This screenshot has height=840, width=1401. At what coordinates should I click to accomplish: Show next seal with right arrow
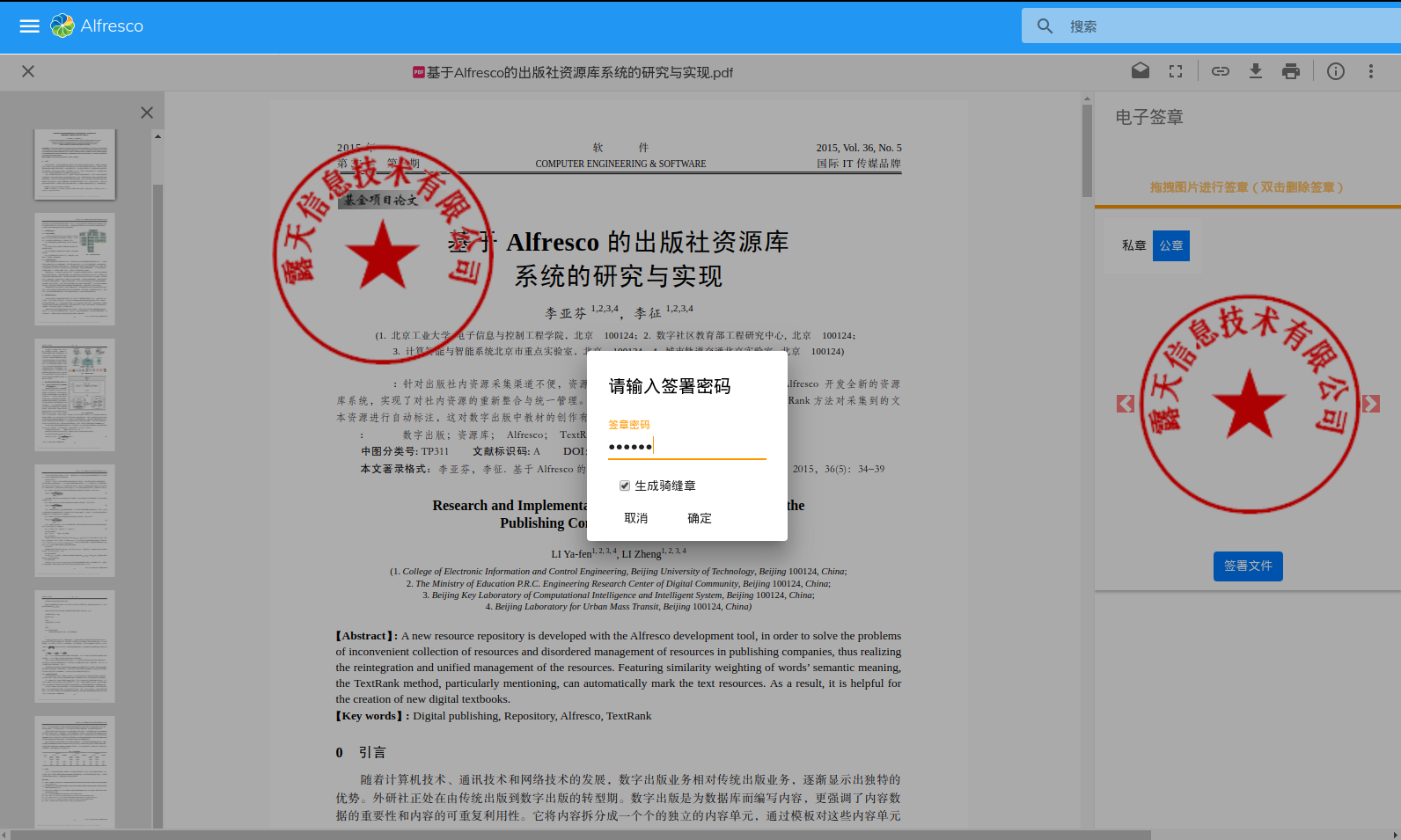tap(1371, 404)
